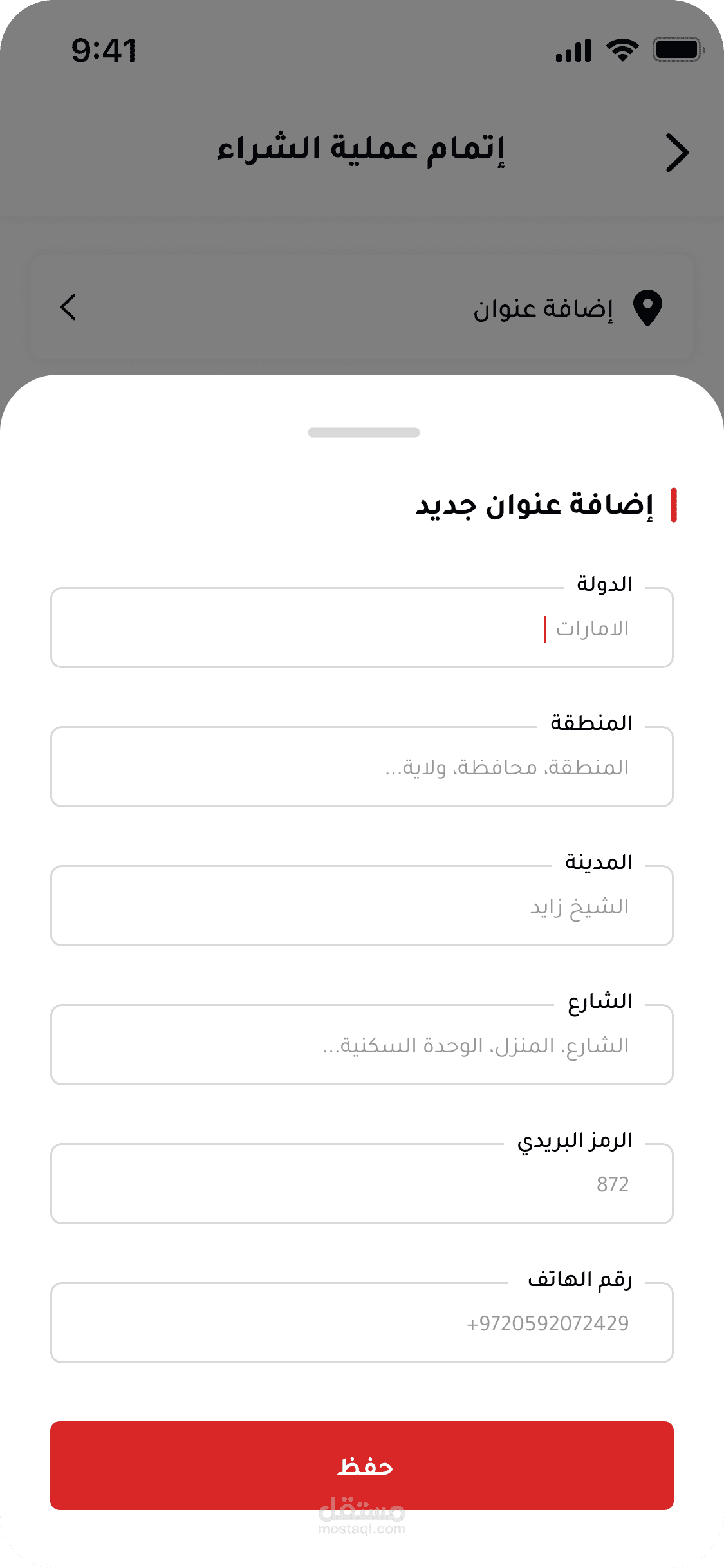
Task: Tap the Wi-Fi status icon
Action: [x=622, y=50]
